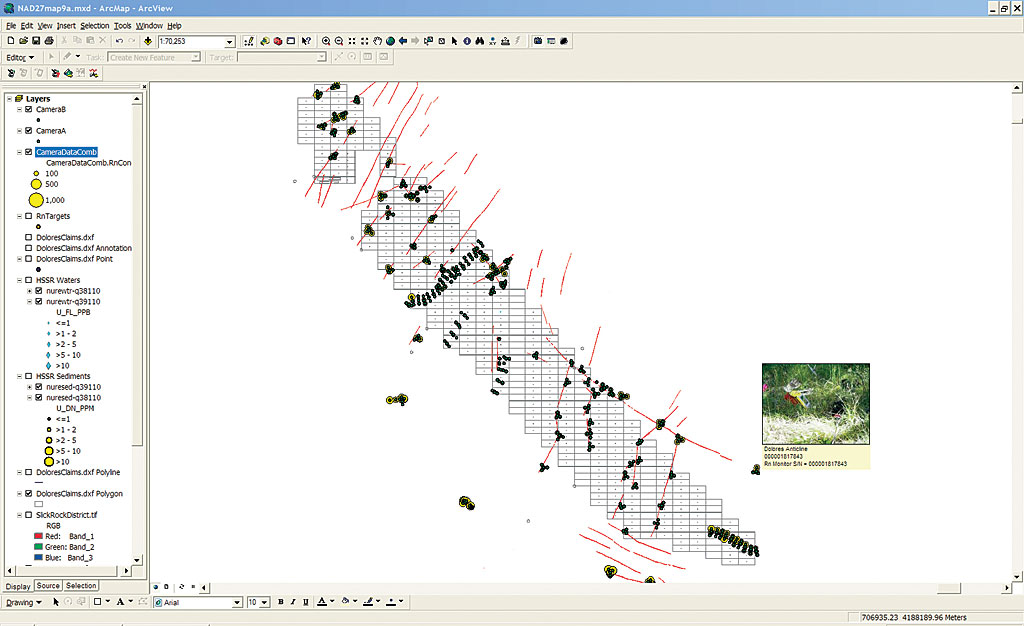Image resolution: width=1024 pixels, height=626 pixels.
Task: Enable the HSSR Sediments group checkbox
Action: point(29,377)
